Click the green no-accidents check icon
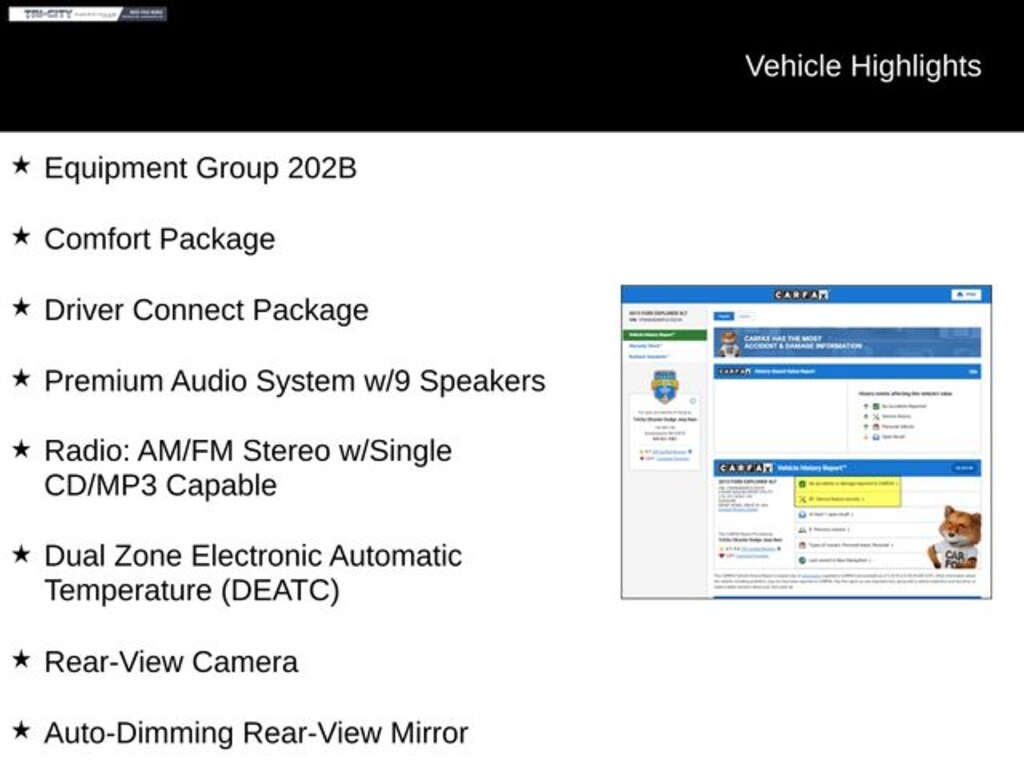This screenshot has height=768, width=1024. click(x=802, y=483)
